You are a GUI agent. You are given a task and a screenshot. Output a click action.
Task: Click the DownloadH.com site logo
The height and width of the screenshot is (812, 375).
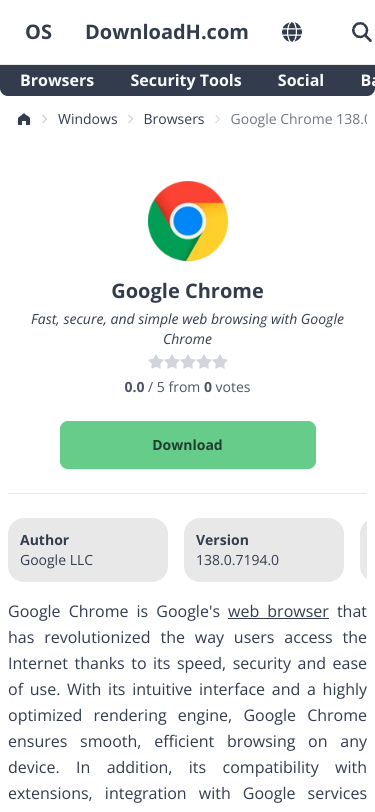click(x=167, y=32)
